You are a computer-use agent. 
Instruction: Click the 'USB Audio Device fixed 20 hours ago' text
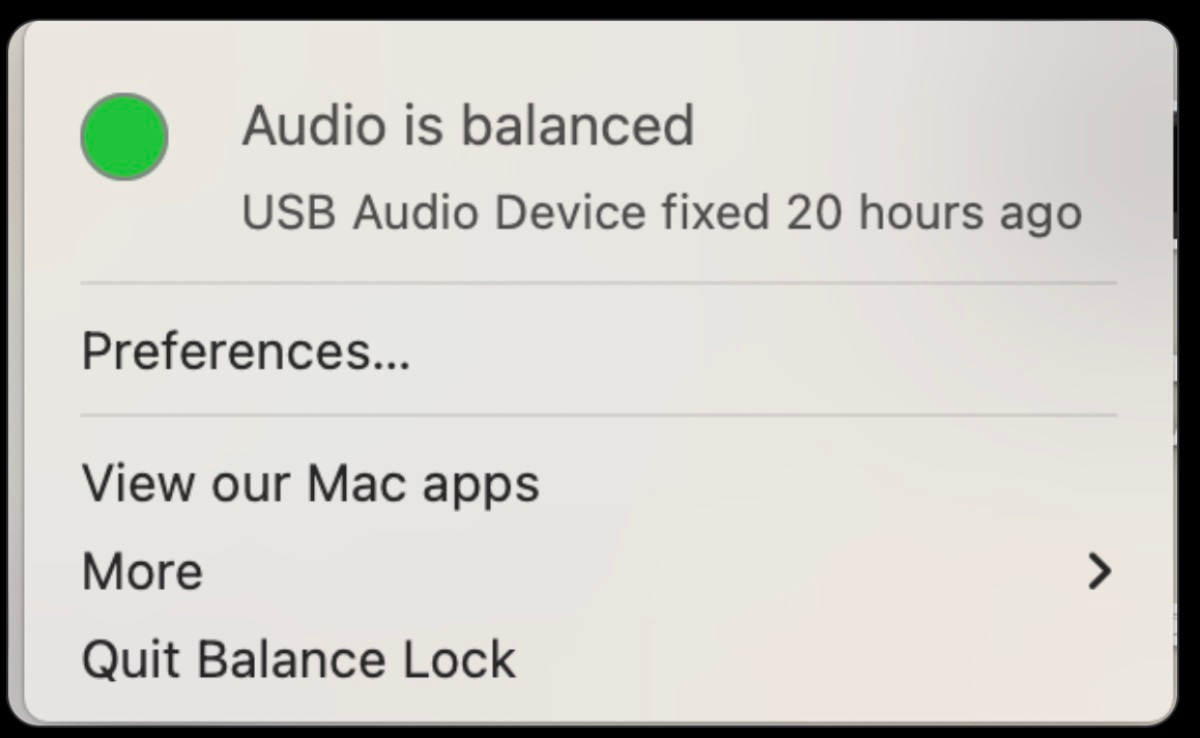point(662,211)
